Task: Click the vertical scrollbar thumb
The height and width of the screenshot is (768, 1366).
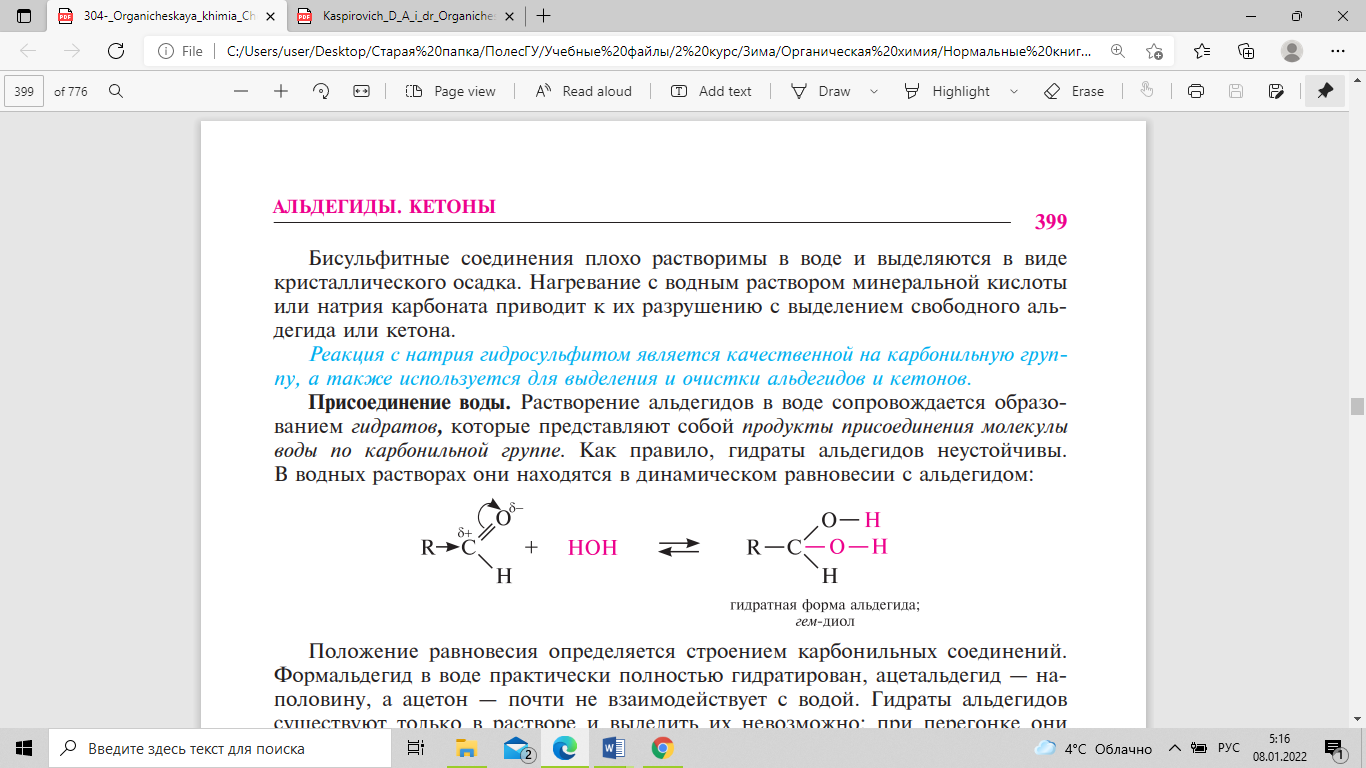Action: click(x=1357, y=406)
